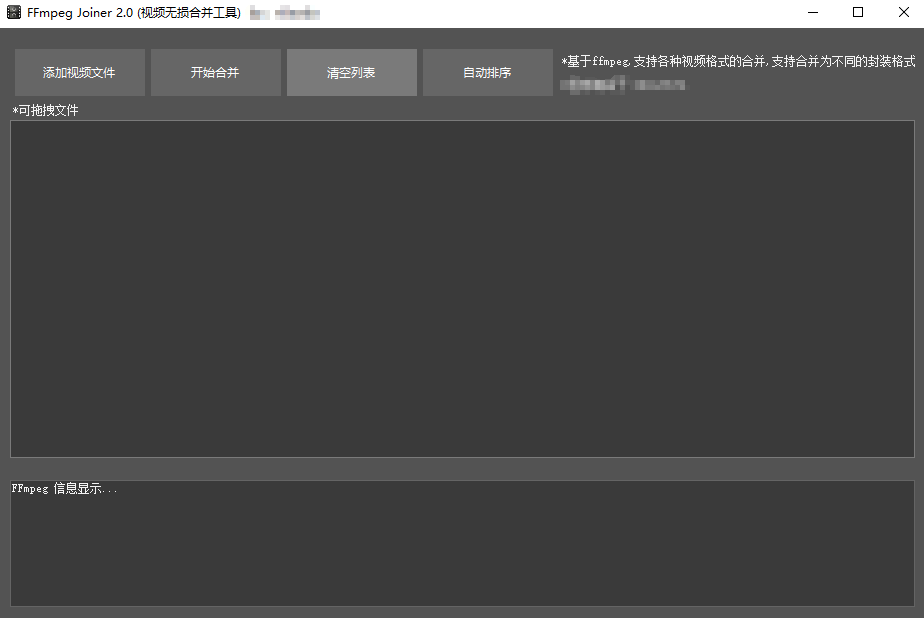The height and width of the screenshot is (618, 924).
Task: Close the FFmpeg Joiner window
Action: [x=903, y=12]
